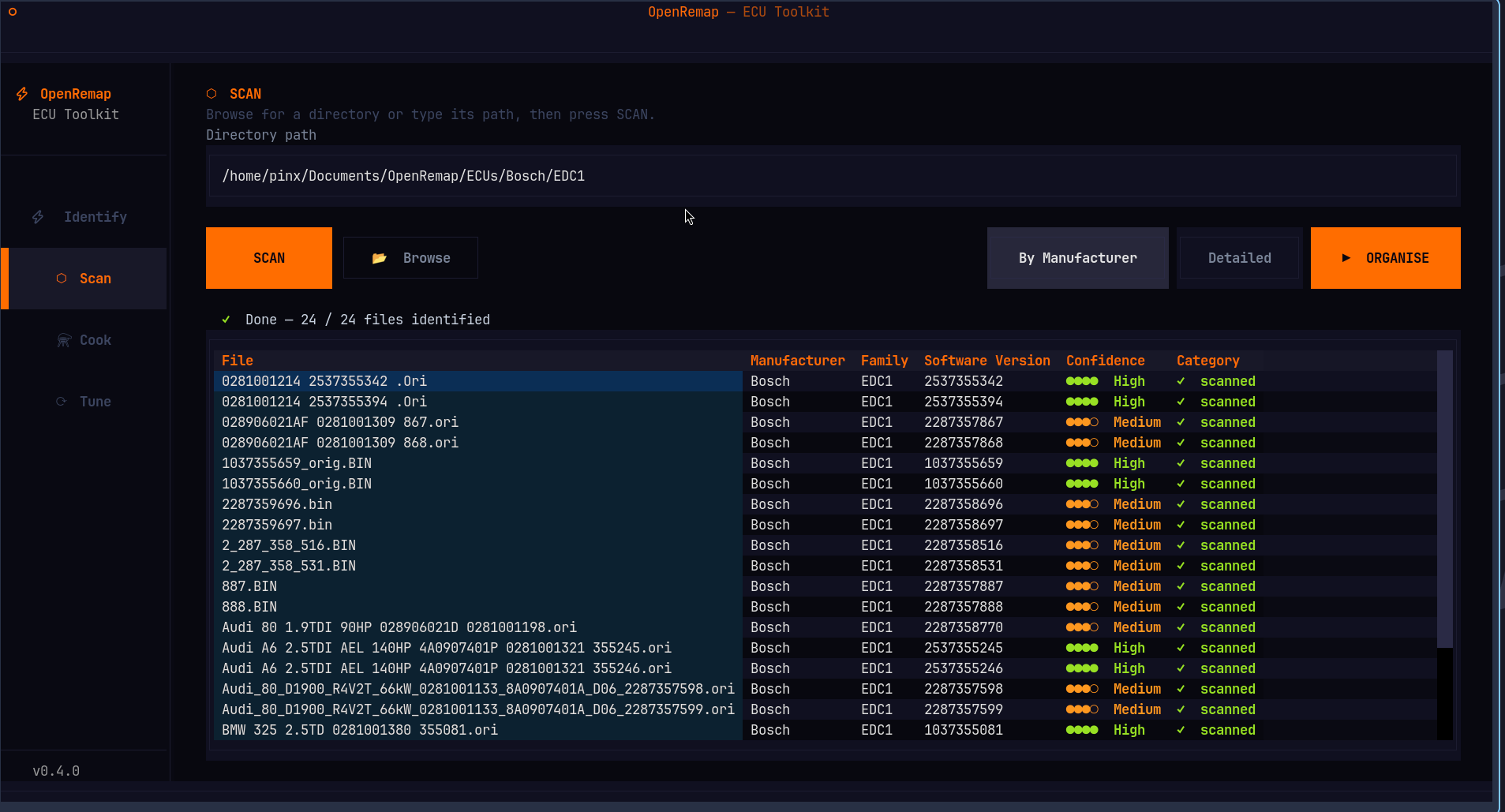Select Tune from the sidebar navigation
Image resolution: width=1505 pixels, height=812 pixels.
tap(93, 401)
